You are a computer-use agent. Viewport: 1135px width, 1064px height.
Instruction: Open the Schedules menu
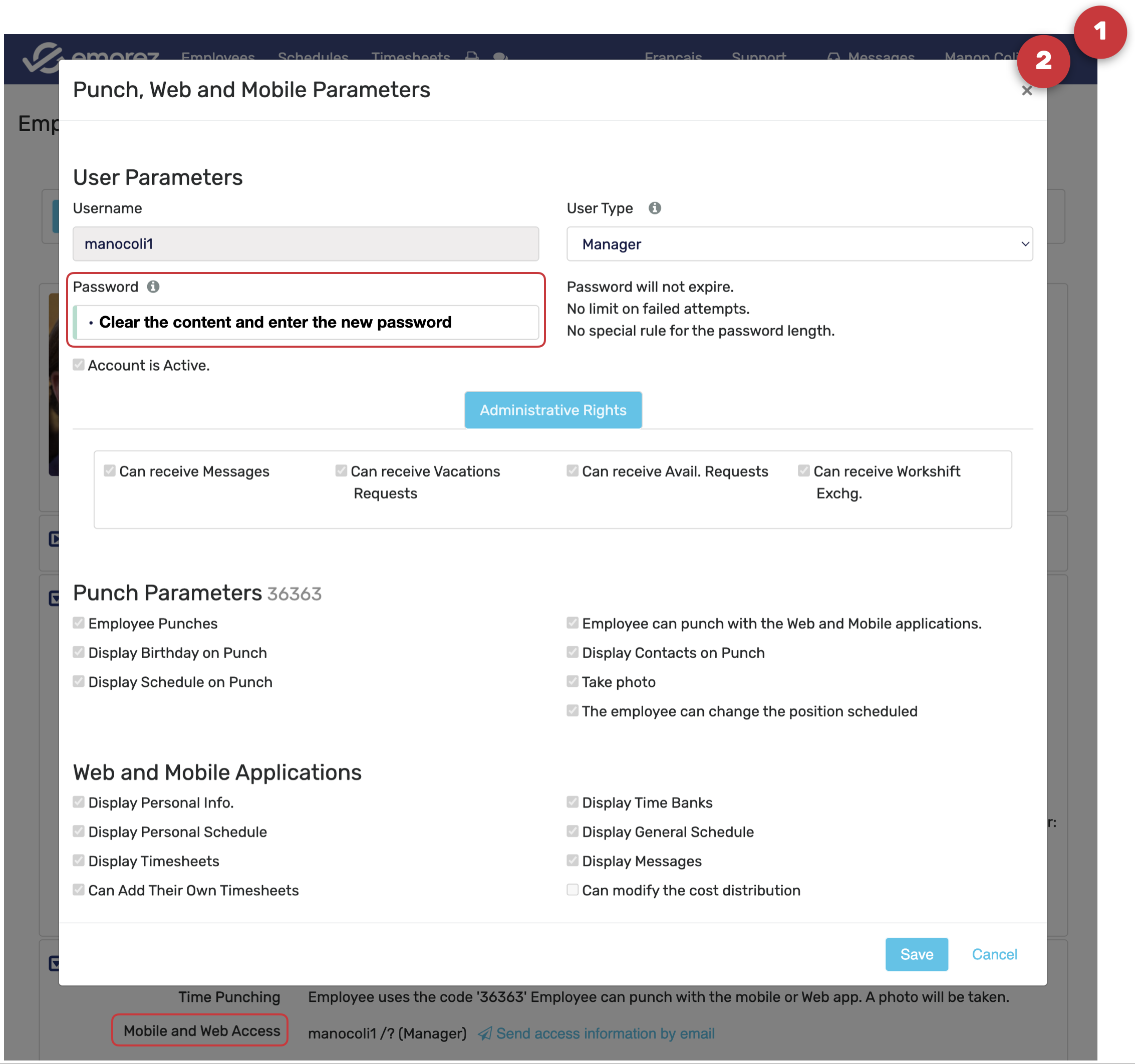pos(313,57)
